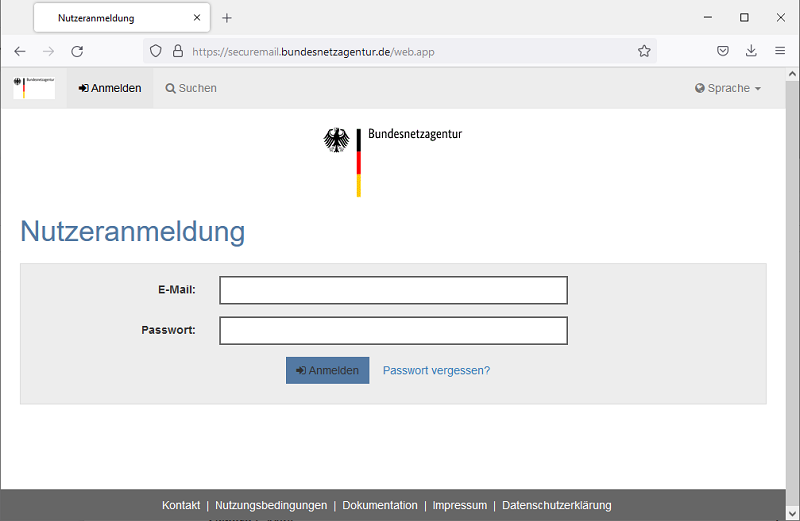Open the Datenschutzerklärung footer link
The width and height of the screenshot is (800, 521).
[556, 505]
